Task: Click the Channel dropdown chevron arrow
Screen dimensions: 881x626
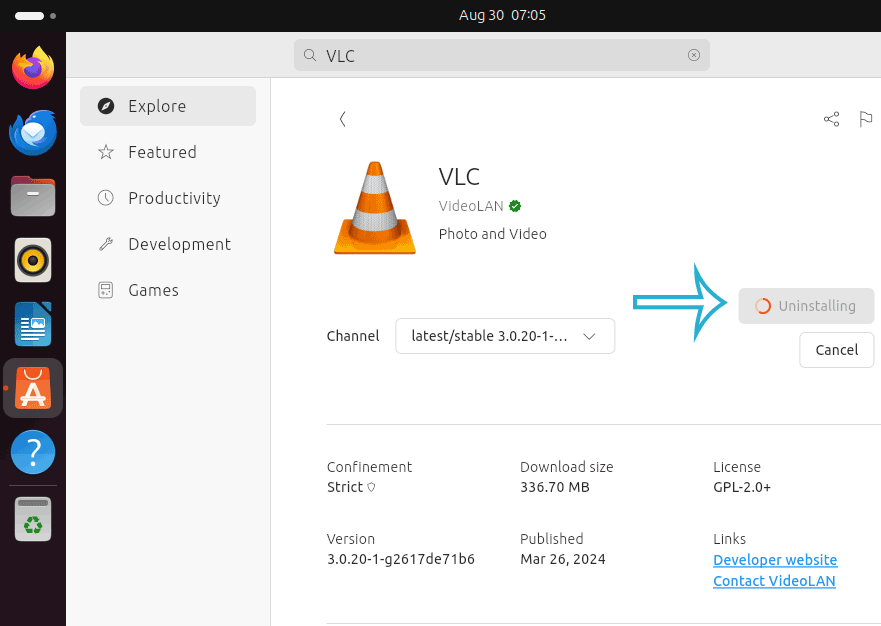Action: (x=589, y=337)
